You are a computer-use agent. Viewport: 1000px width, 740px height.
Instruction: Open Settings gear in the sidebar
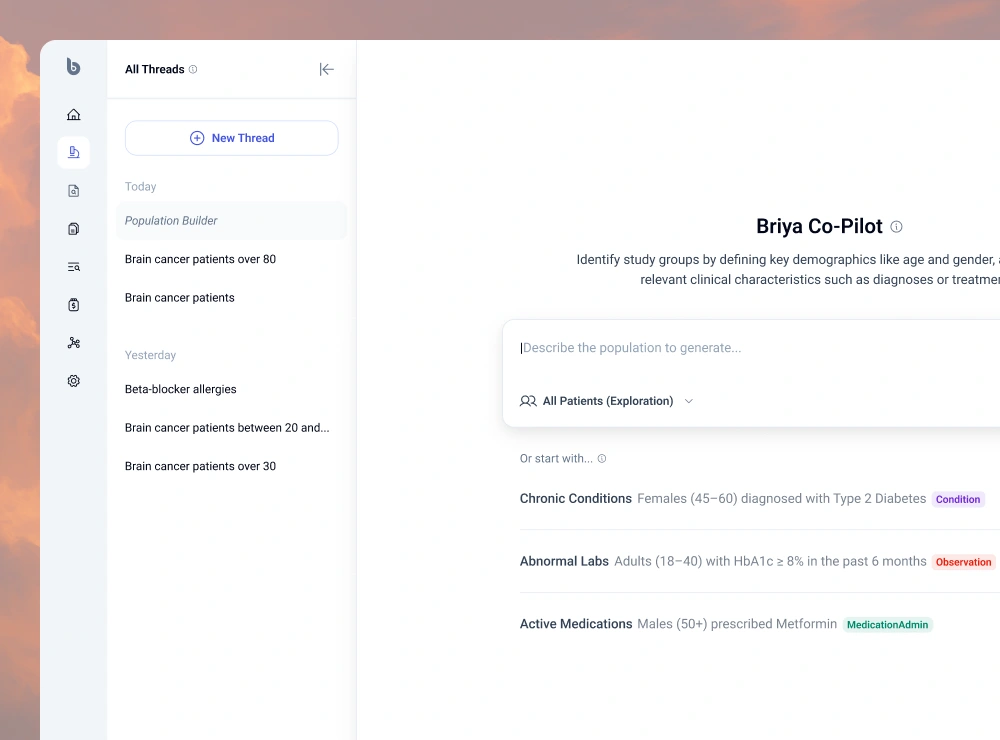click(73, 381)
